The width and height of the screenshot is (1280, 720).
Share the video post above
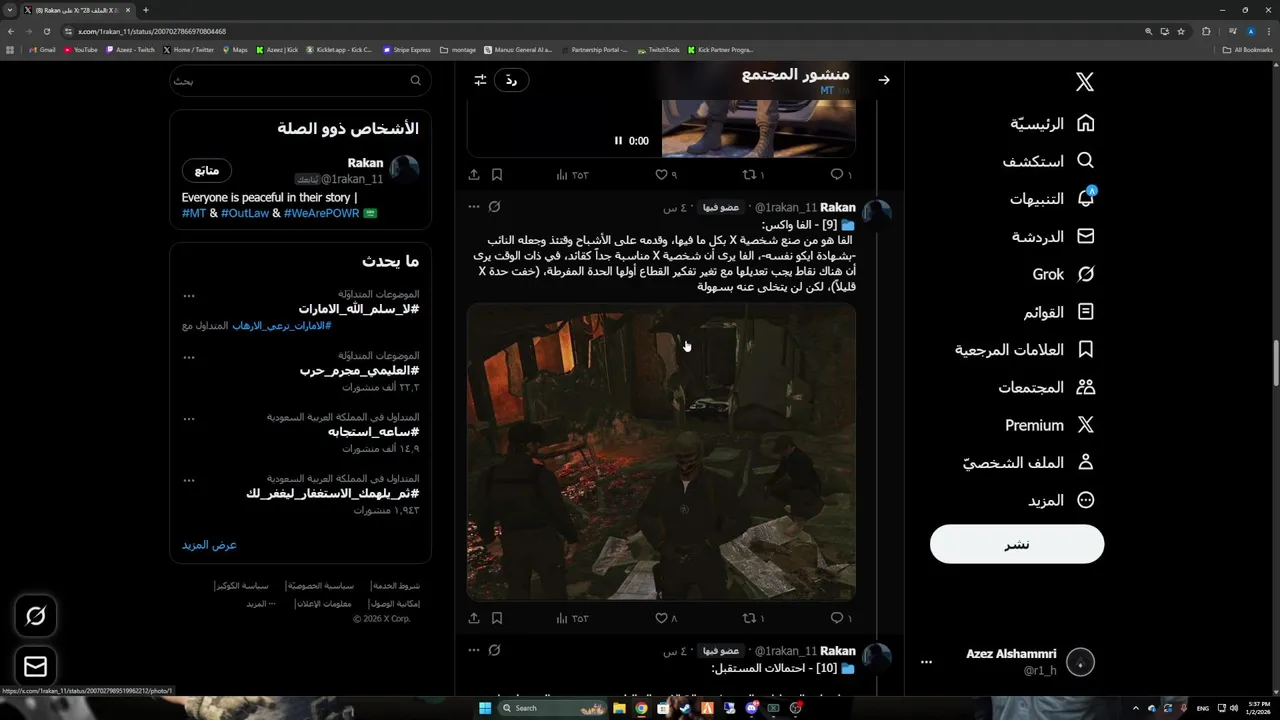point(474,175)
